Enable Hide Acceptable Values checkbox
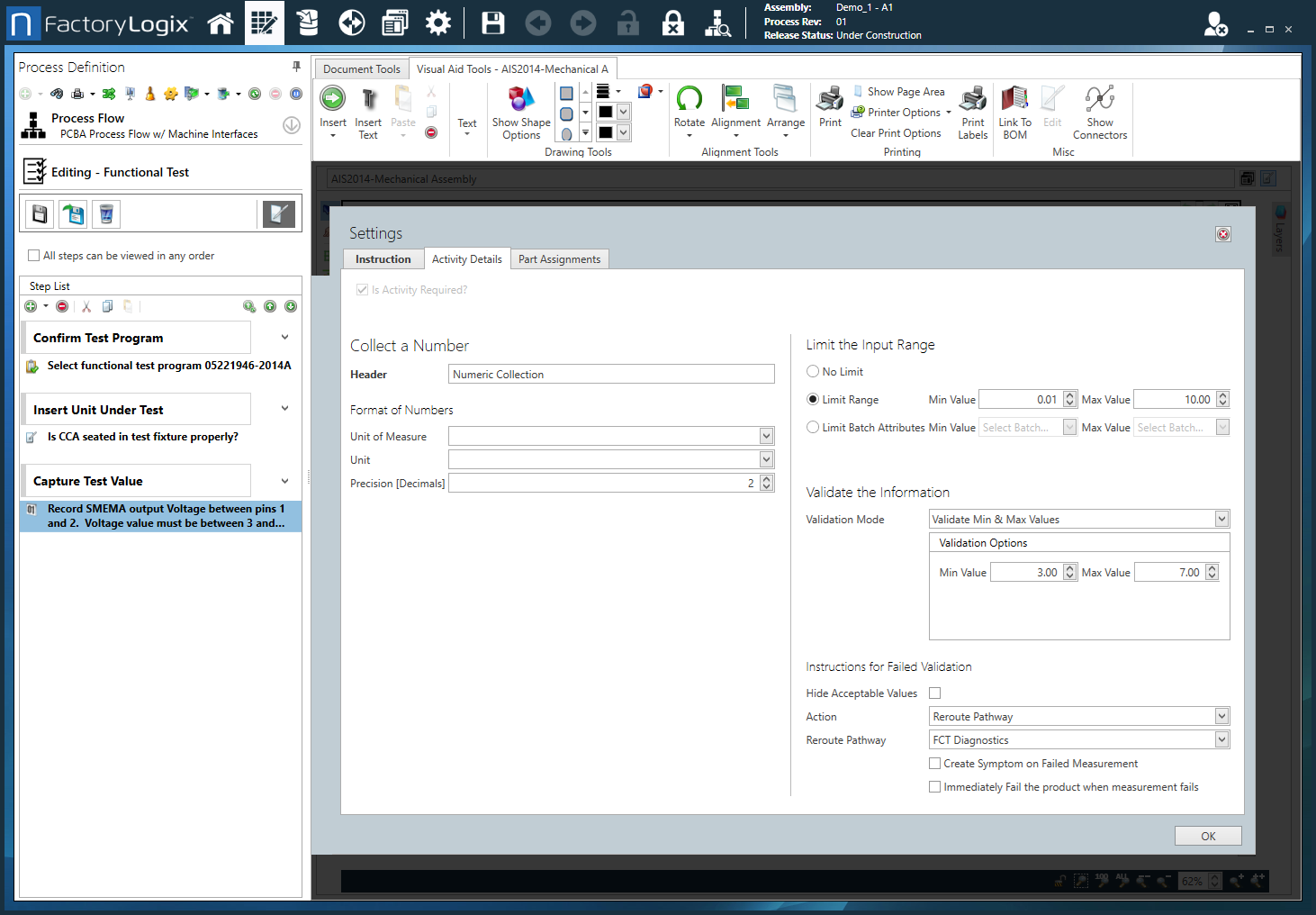The width and height of the screenshot is (1316, 915). tap(934, 693)
